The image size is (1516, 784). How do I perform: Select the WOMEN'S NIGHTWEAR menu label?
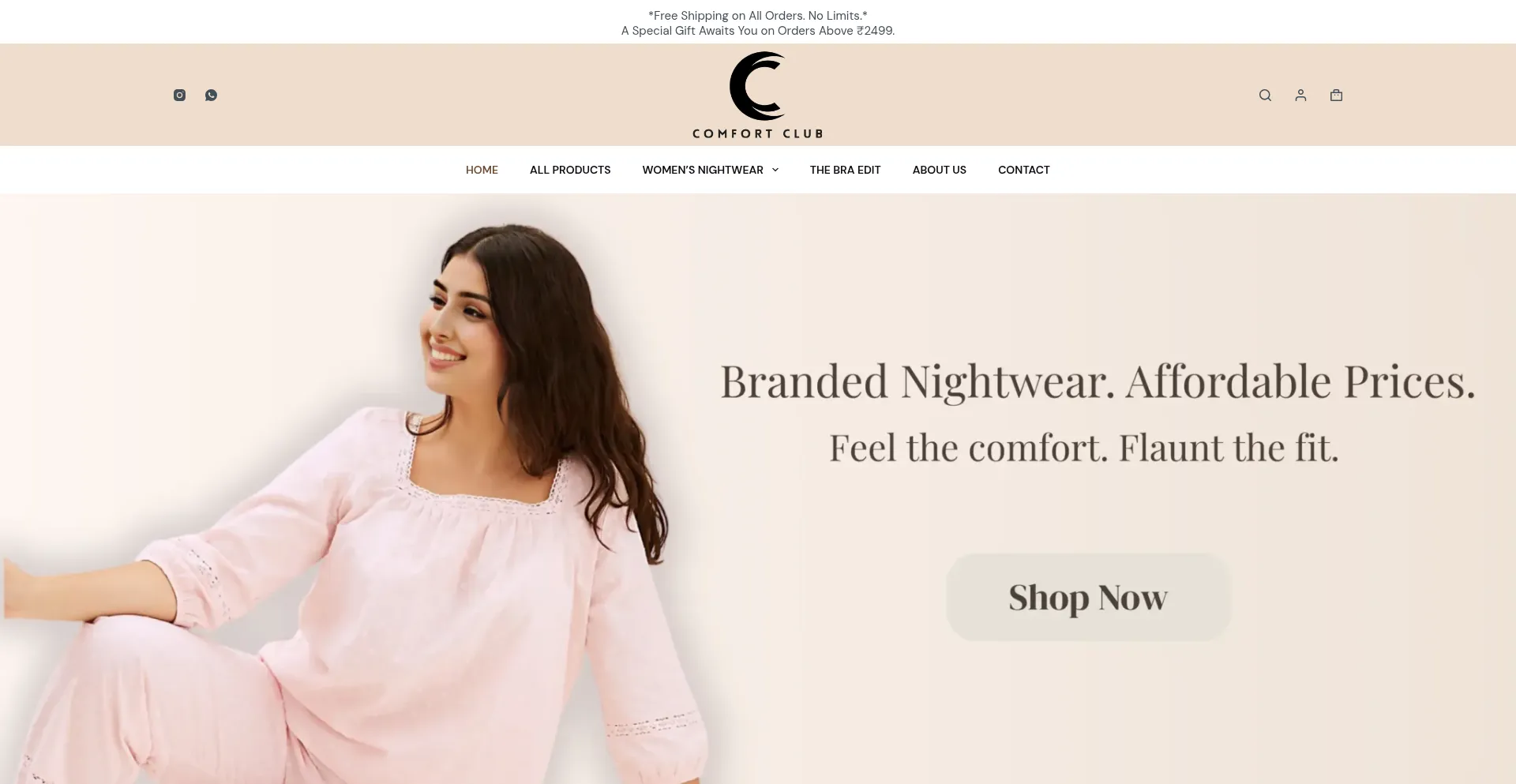703,170
